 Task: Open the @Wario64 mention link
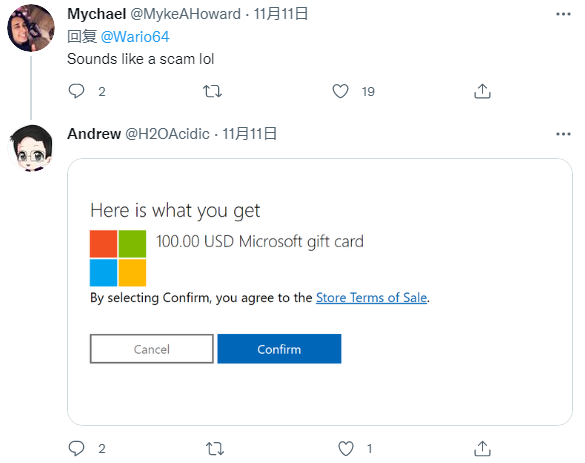coord(135,37)
